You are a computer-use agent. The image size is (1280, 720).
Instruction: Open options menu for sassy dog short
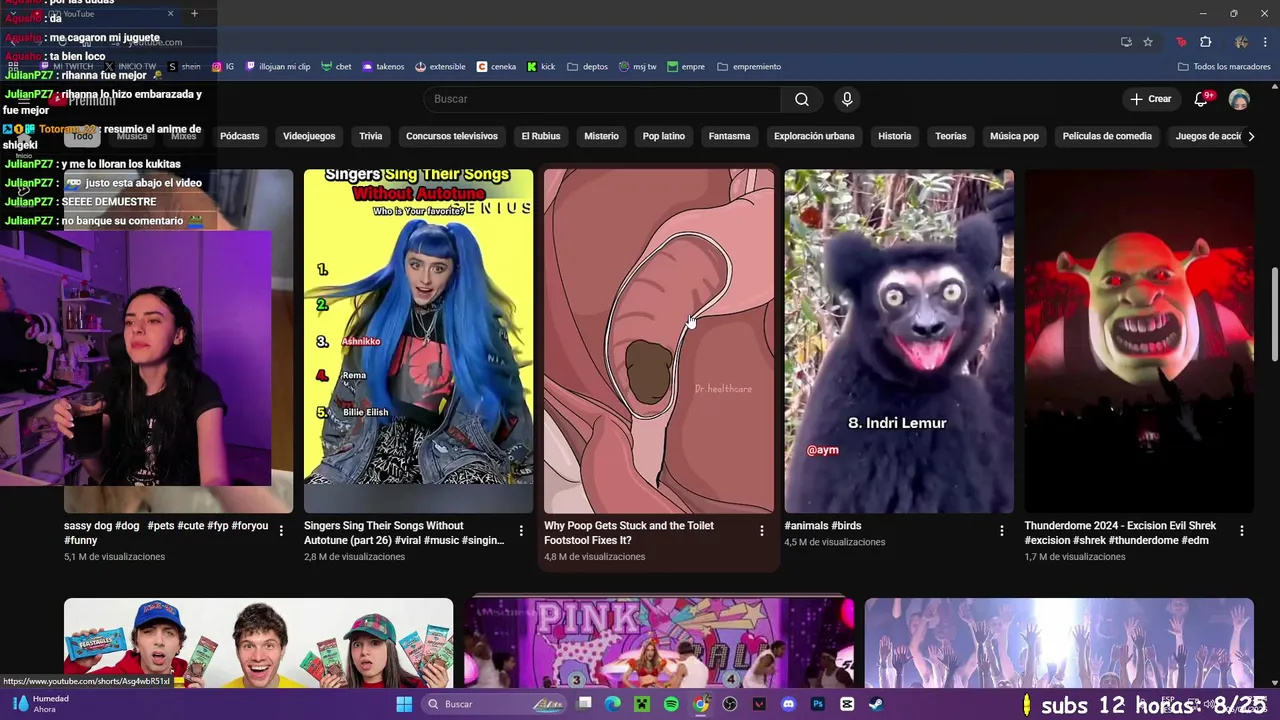click(x=281, y=531)
